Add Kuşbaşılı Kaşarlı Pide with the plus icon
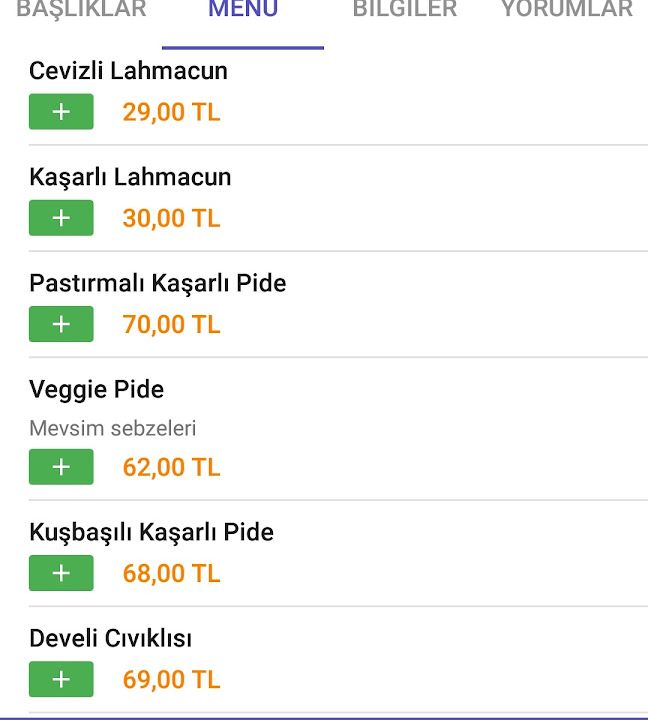648x720 pixels. pos(61,573)
